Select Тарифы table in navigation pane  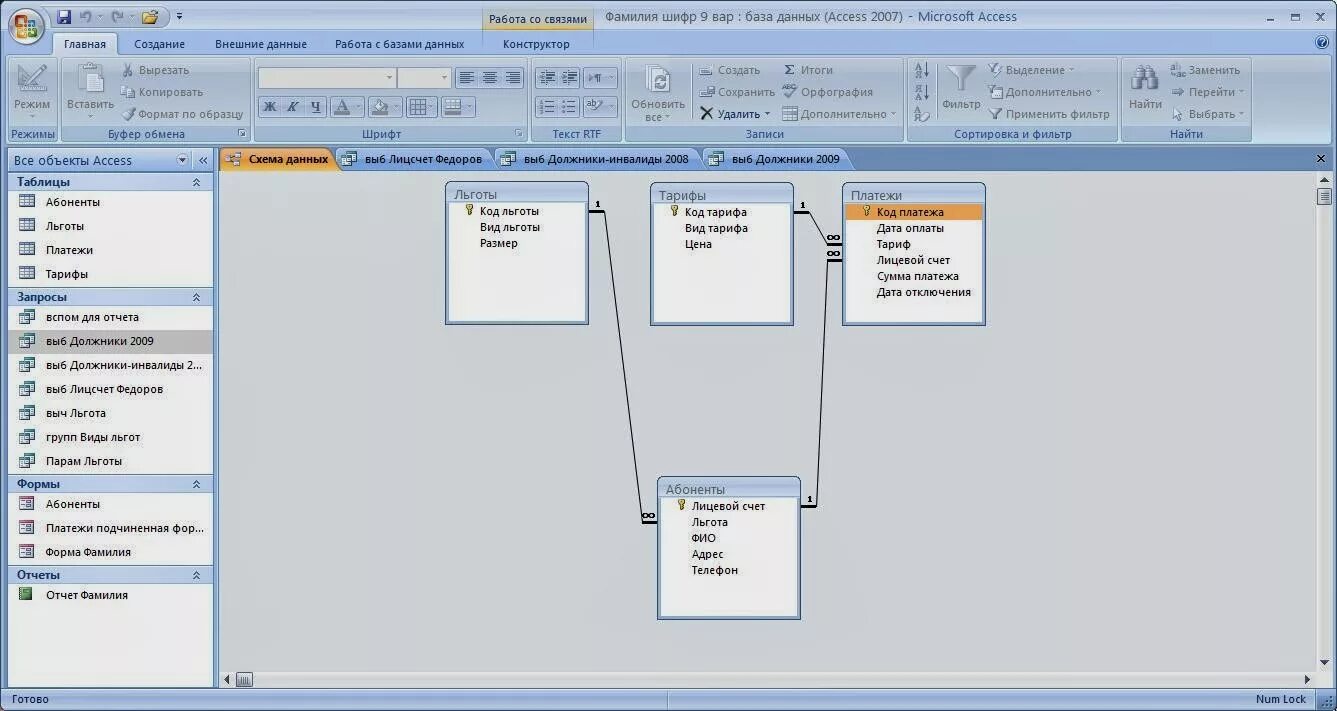(111, 274)
